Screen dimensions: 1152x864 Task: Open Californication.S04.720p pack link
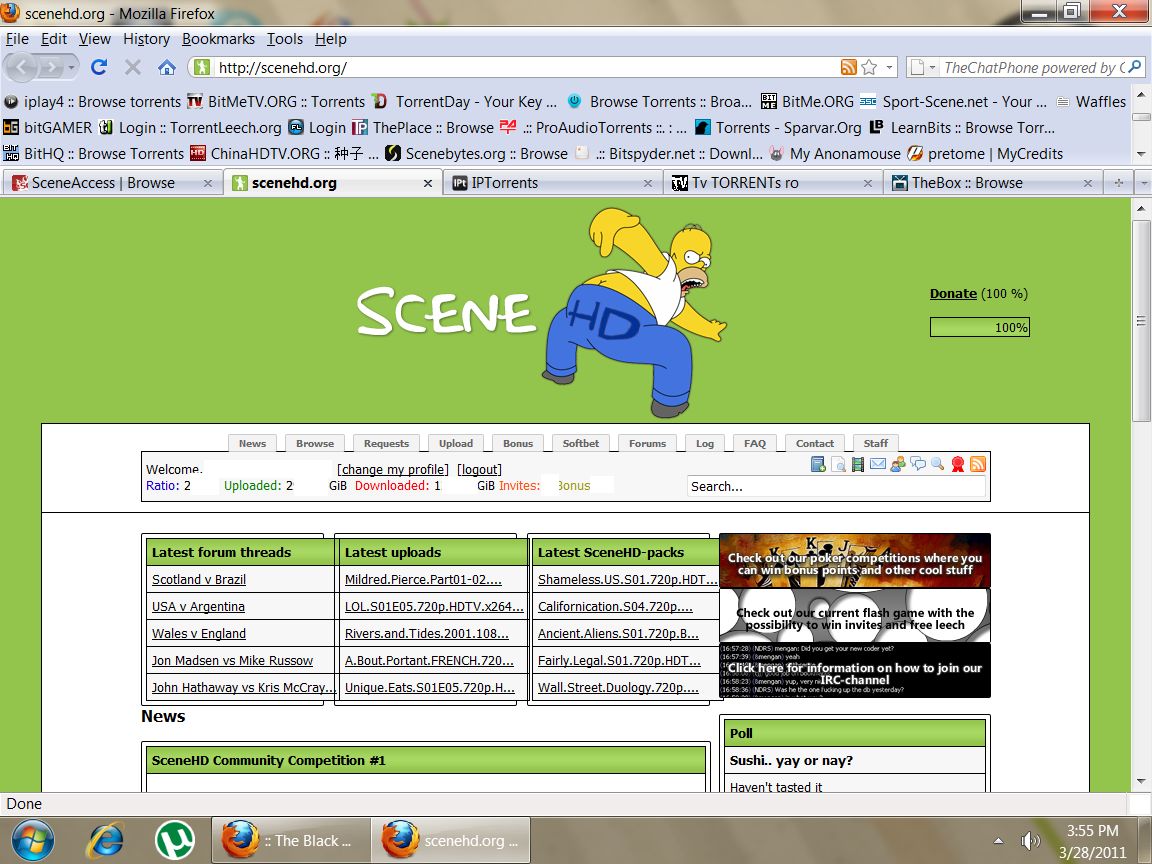pos(615,607)
